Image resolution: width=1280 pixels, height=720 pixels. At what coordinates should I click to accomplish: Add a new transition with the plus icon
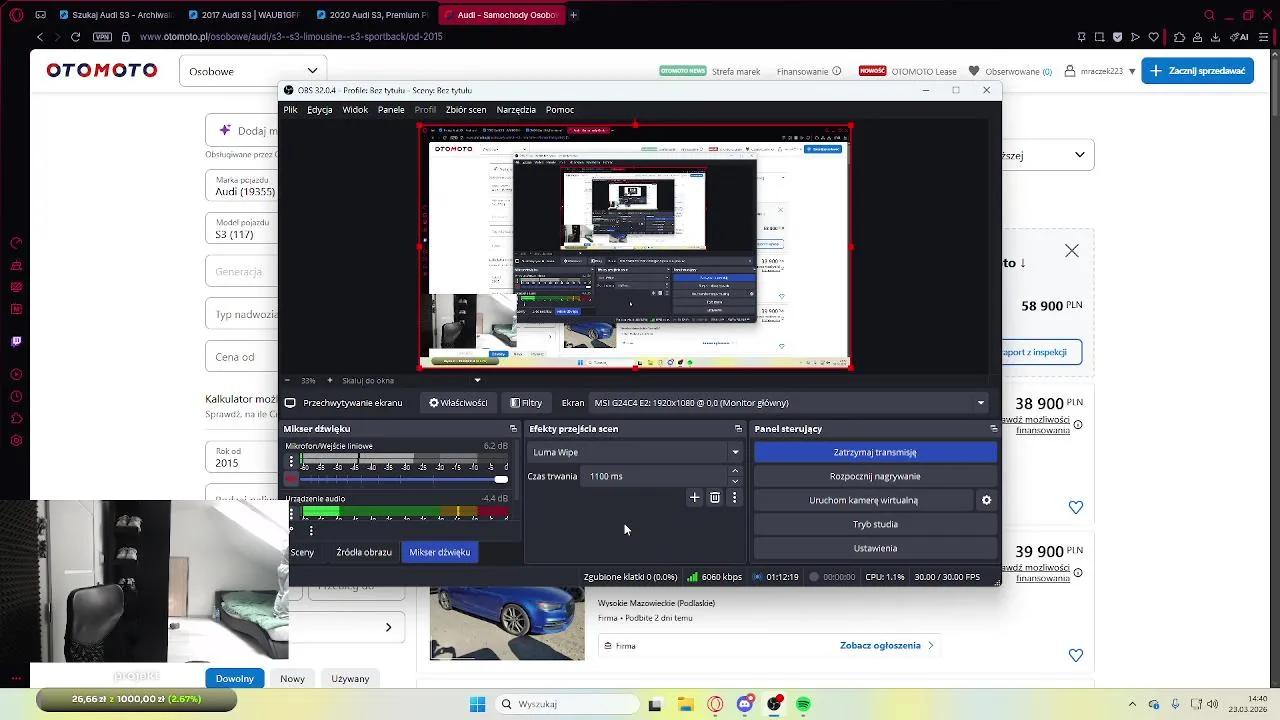pos(694,497)
